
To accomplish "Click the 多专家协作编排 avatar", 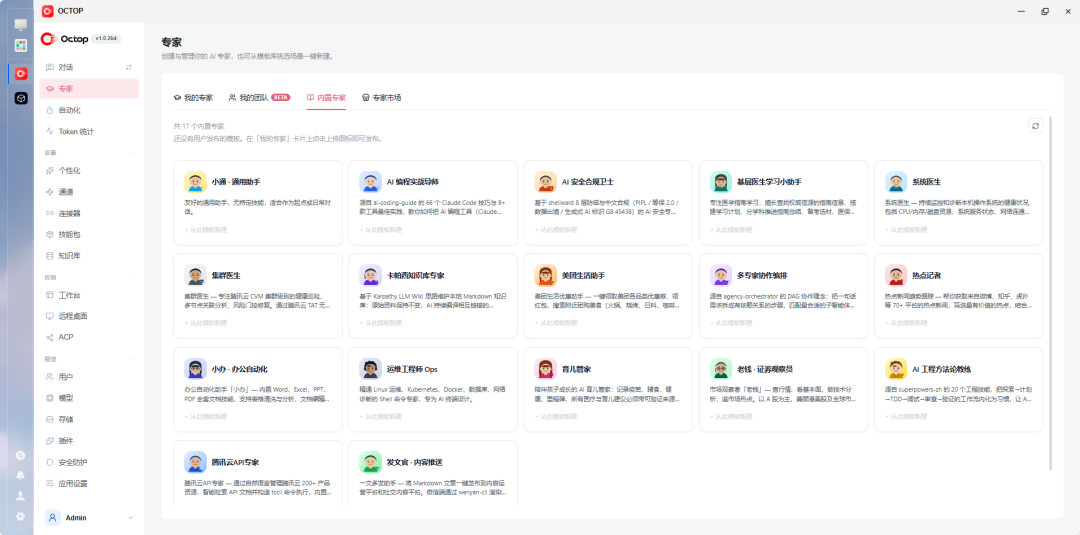I will coord(721,275).
